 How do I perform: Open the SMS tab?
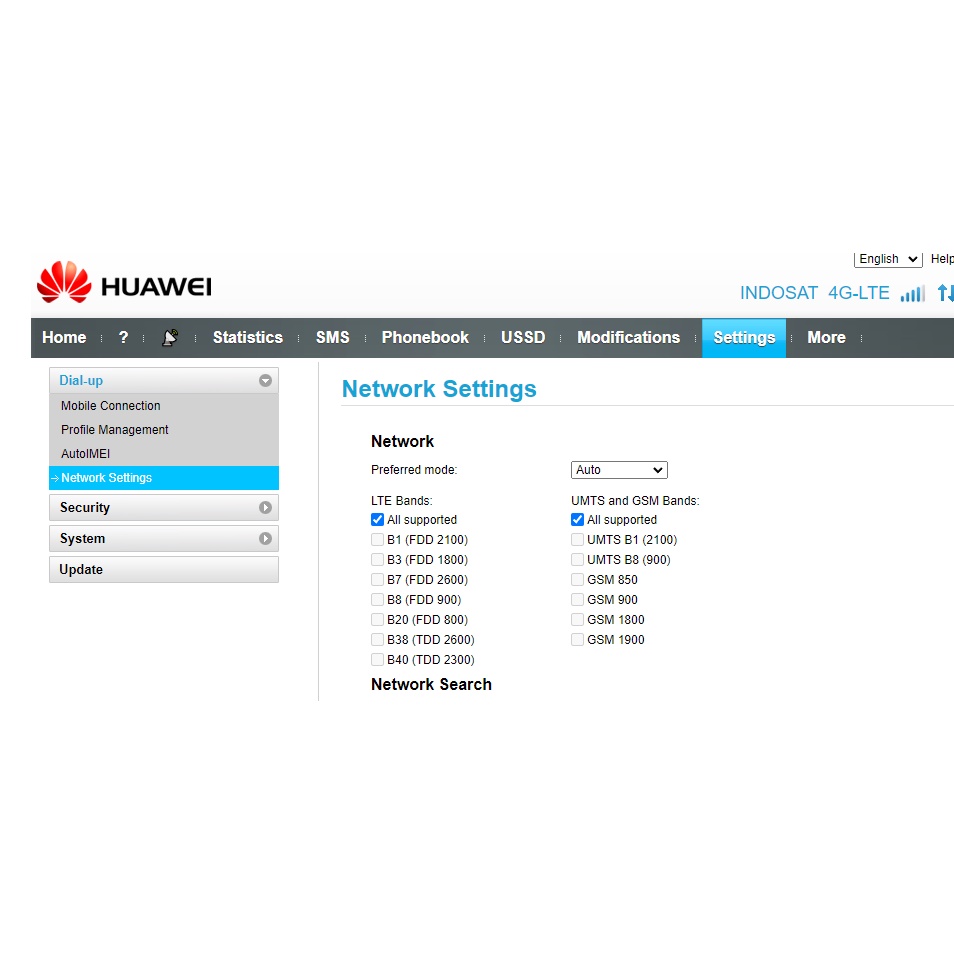[332, 338]
